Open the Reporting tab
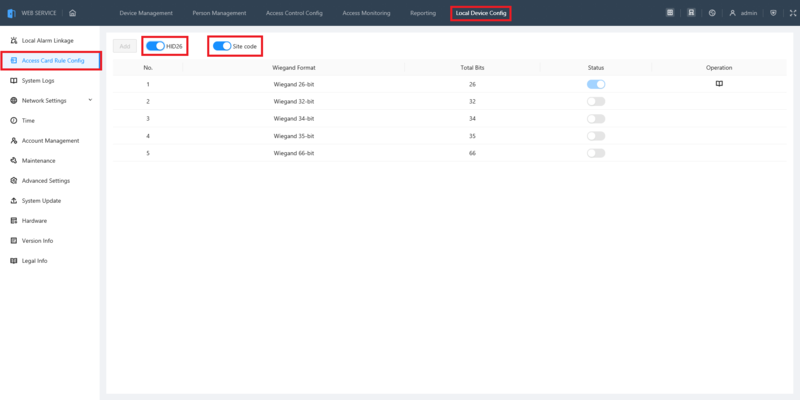 (423, 13)
